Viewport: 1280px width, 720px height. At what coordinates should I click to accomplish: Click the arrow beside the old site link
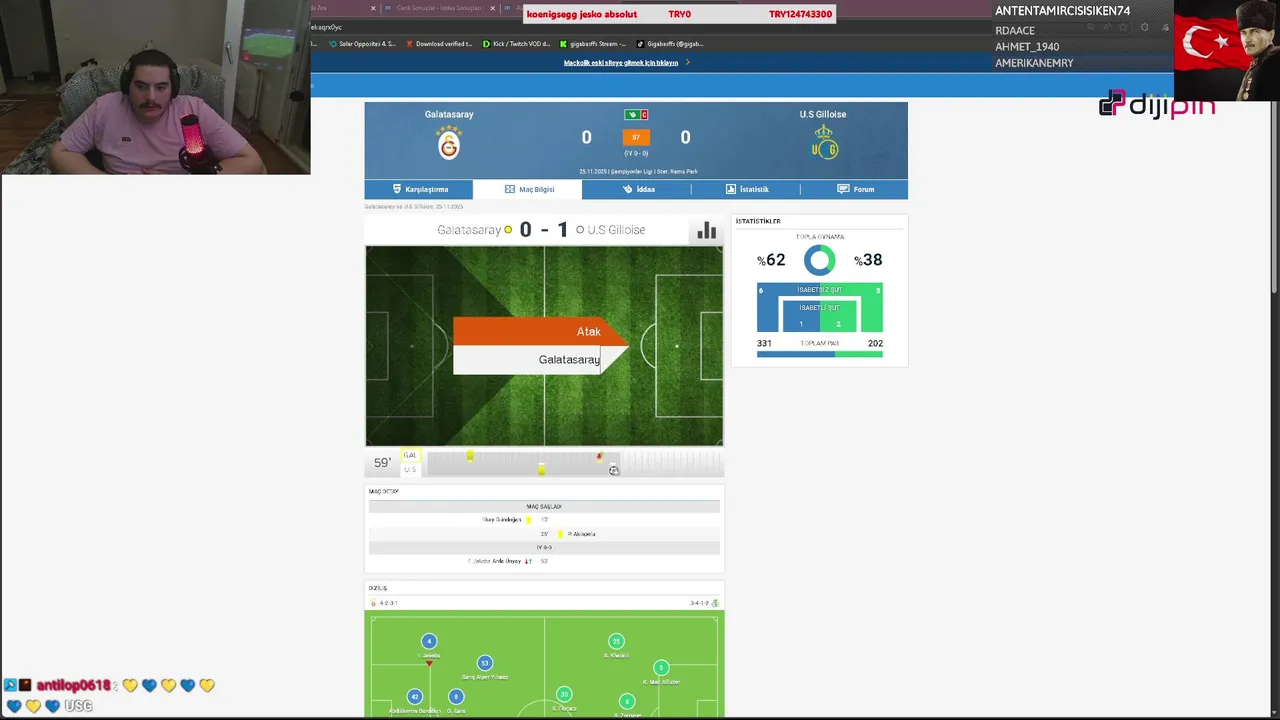687,63
